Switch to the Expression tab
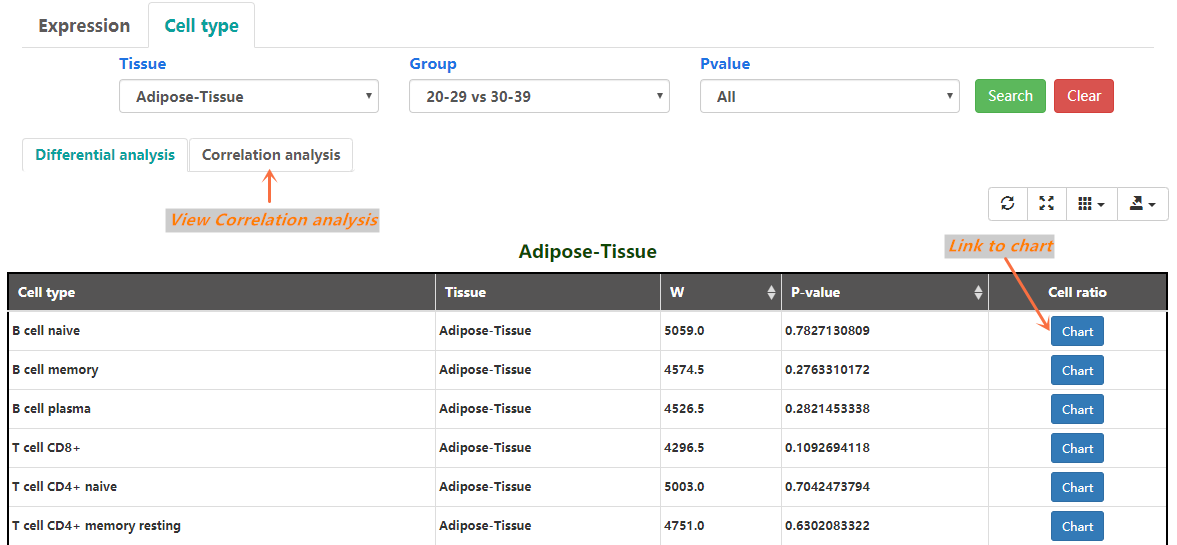This screenshot has width=1177, height=545. (84, 26)
